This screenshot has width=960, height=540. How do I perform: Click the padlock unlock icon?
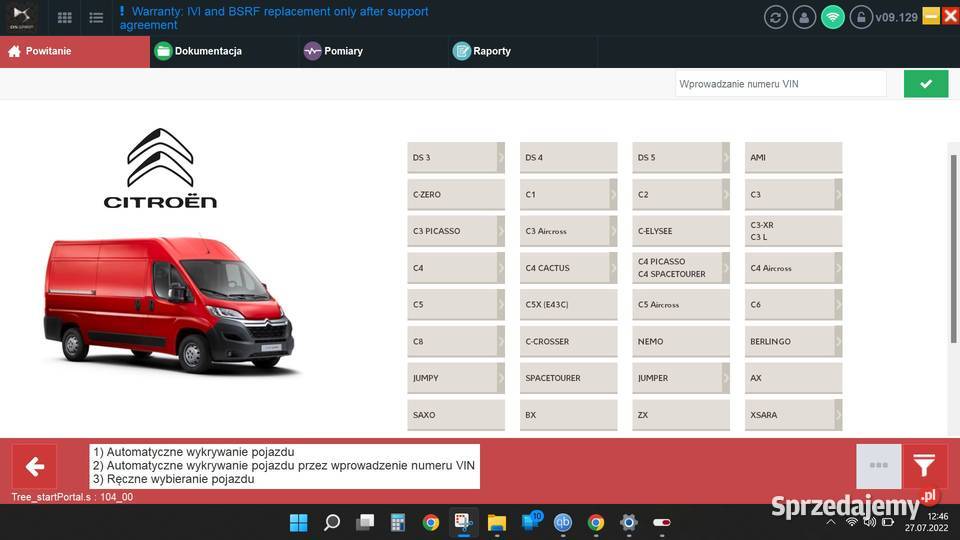(861, 17)
